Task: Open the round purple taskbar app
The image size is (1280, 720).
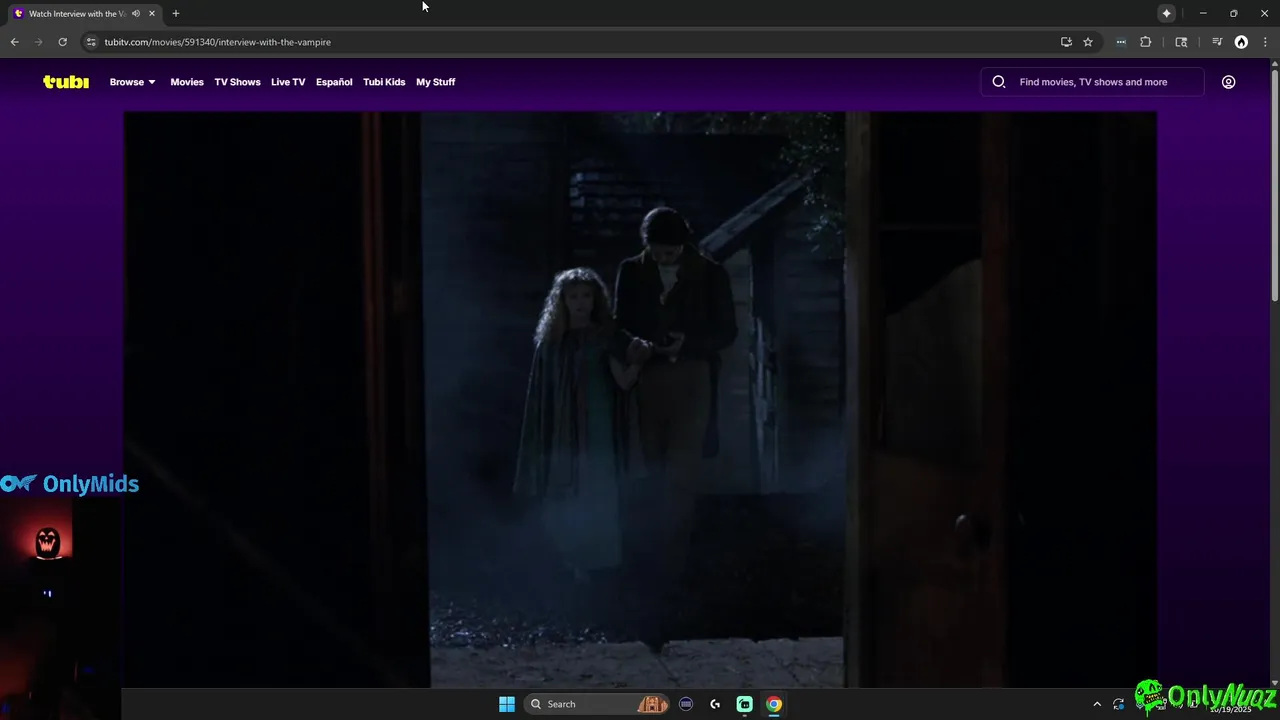Action: point(686,704)
